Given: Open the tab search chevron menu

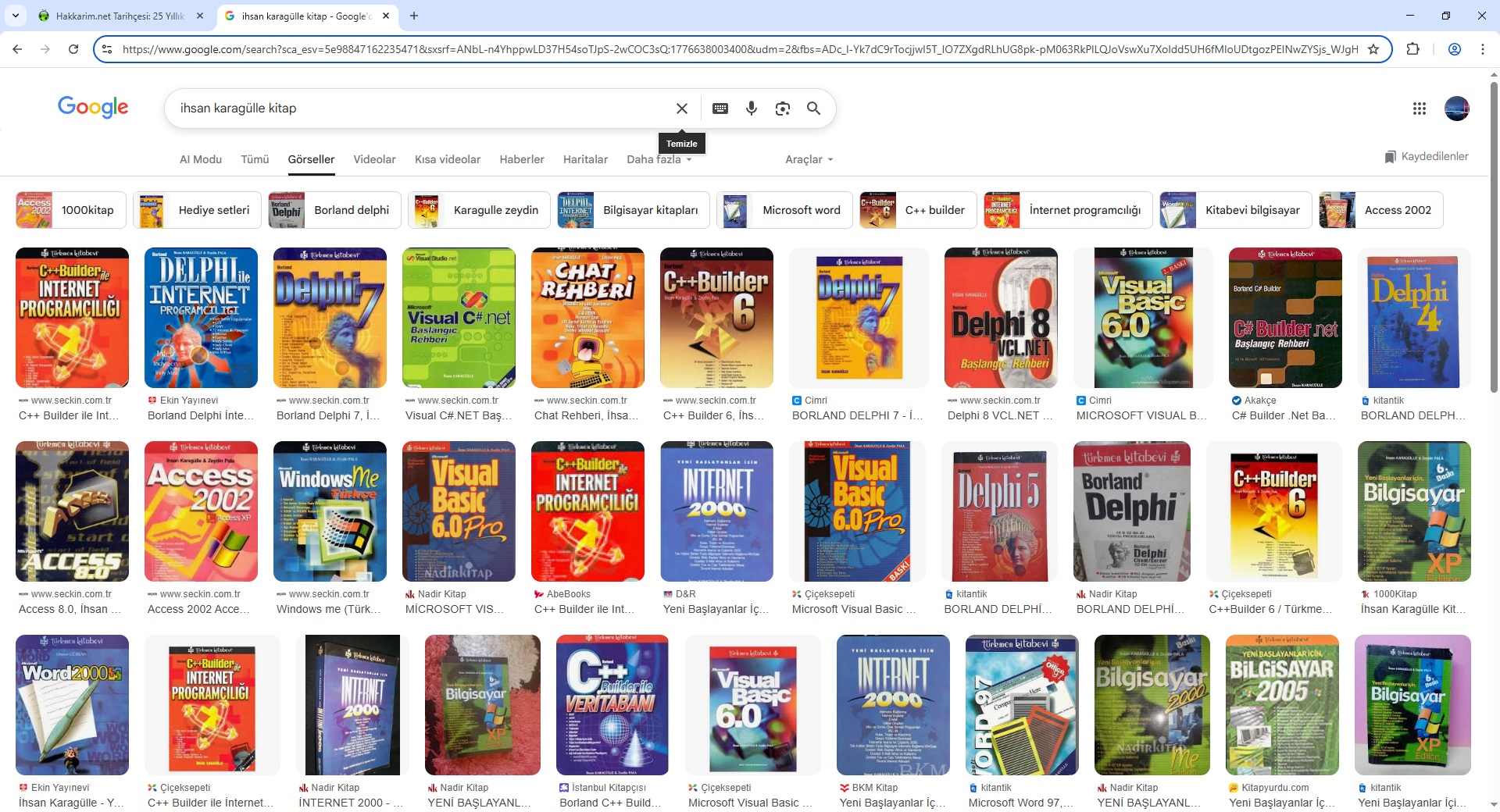Looking at the screenshot, I should click(16, 16).
